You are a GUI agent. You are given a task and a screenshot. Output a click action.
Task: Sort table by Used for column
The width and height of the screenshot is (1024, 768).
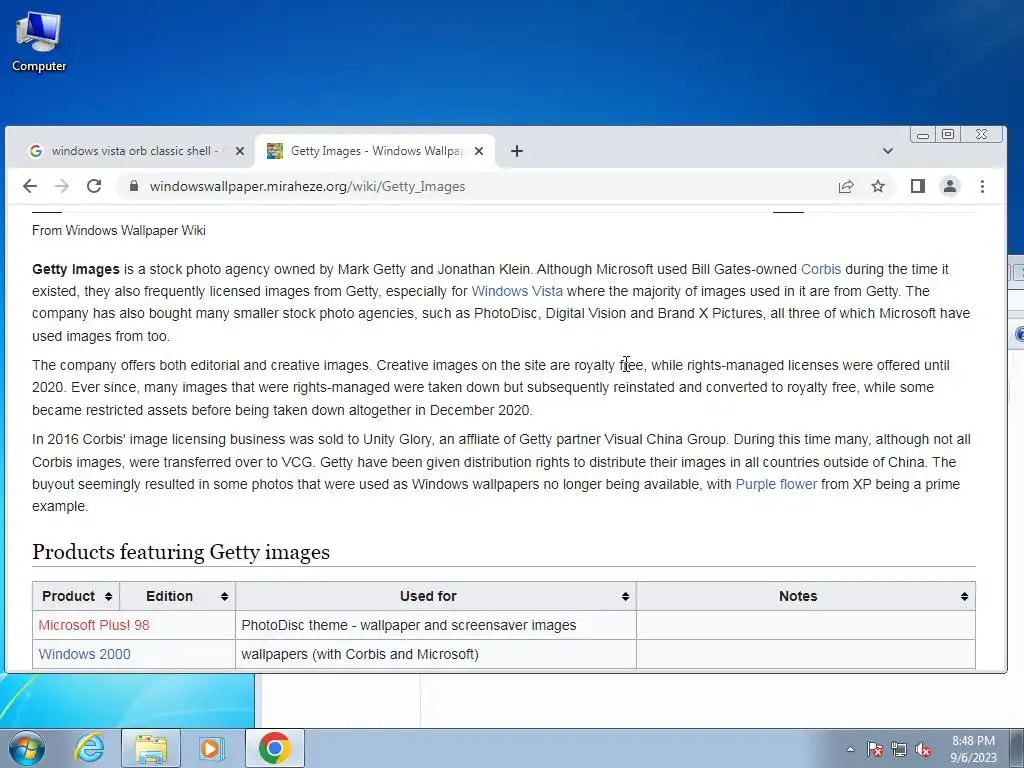click(x=436, y=596)
